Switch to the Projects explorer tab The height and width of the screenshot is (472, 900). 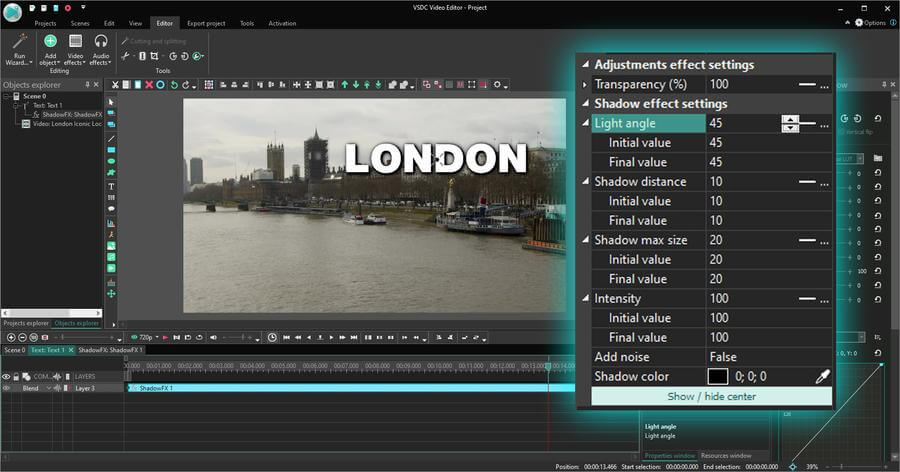pos(26,323)
